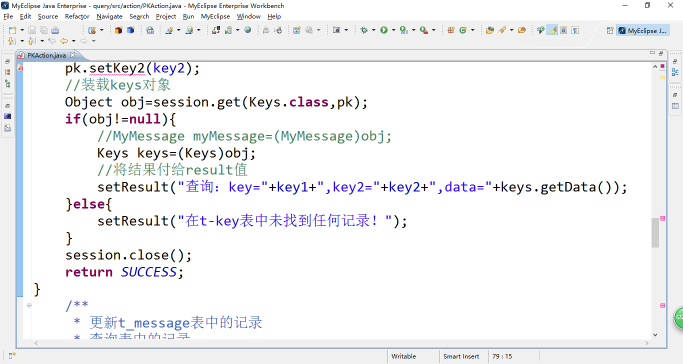Click the New Java Class green C icon
The height and width of the screenshot is (364, 683).
pyautogui.click(x=463, y=30)
